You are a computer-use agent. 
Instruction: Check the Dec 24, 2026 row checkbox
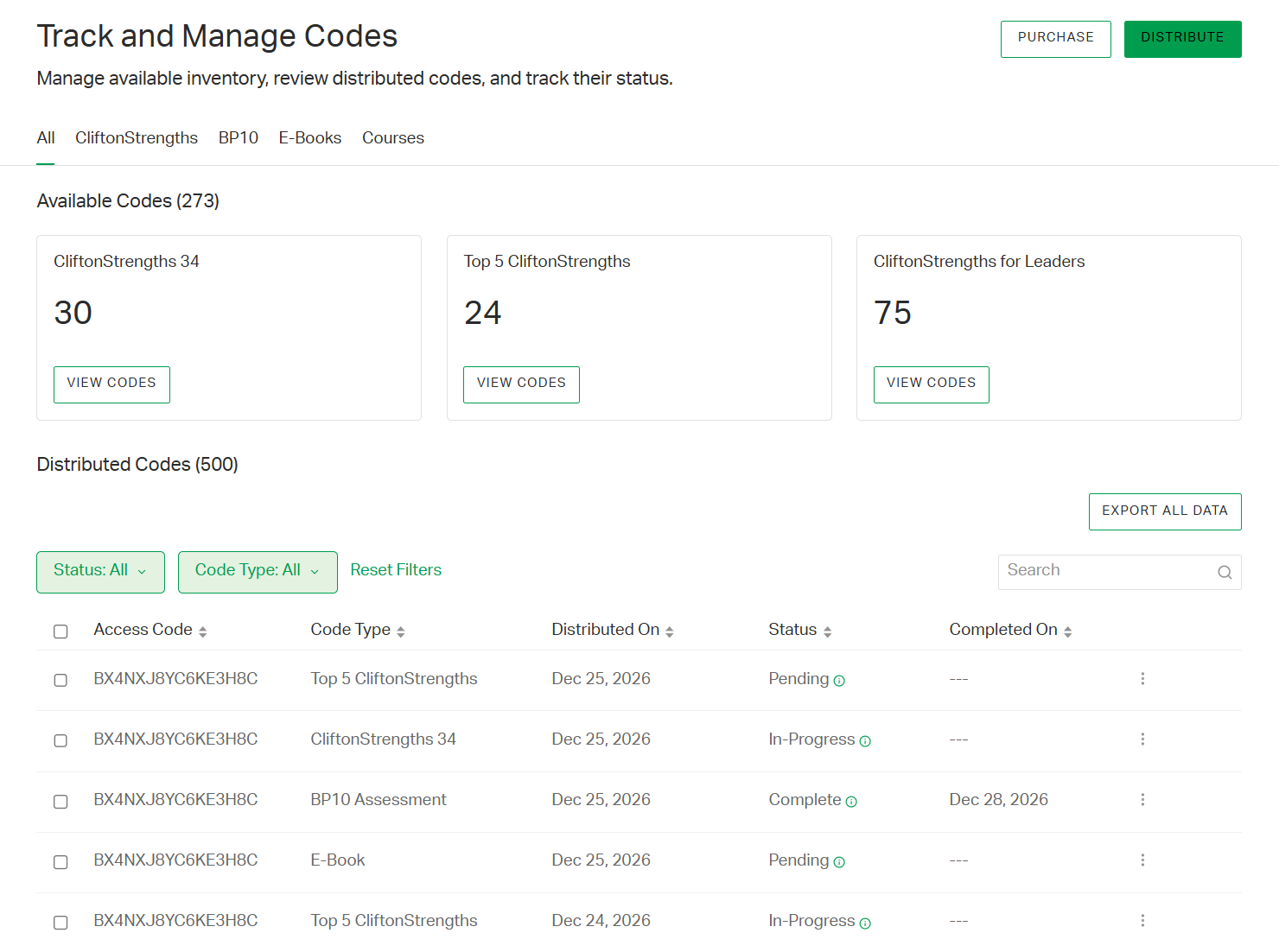point(60,923)
